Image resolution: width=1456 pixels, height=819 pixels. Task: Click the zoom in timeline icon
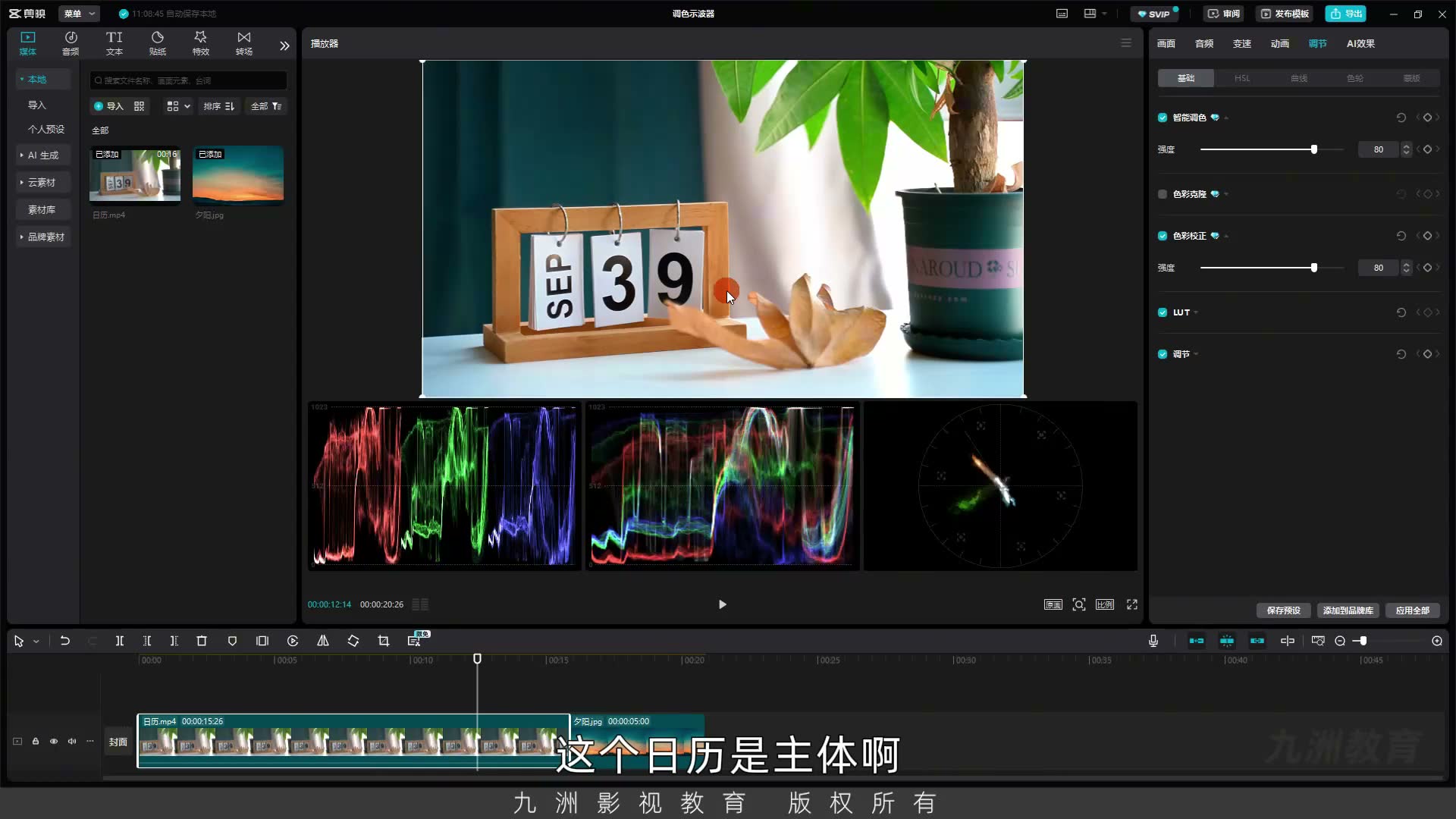(x=1437, y=641)
